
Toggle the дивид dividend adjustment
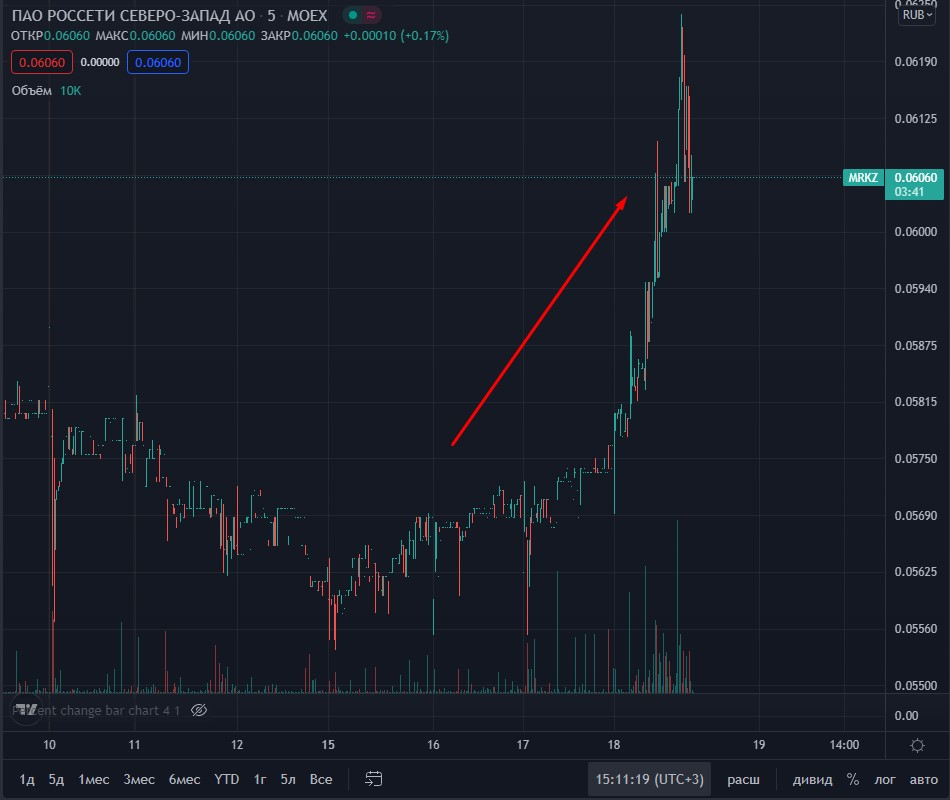point(812,779)
